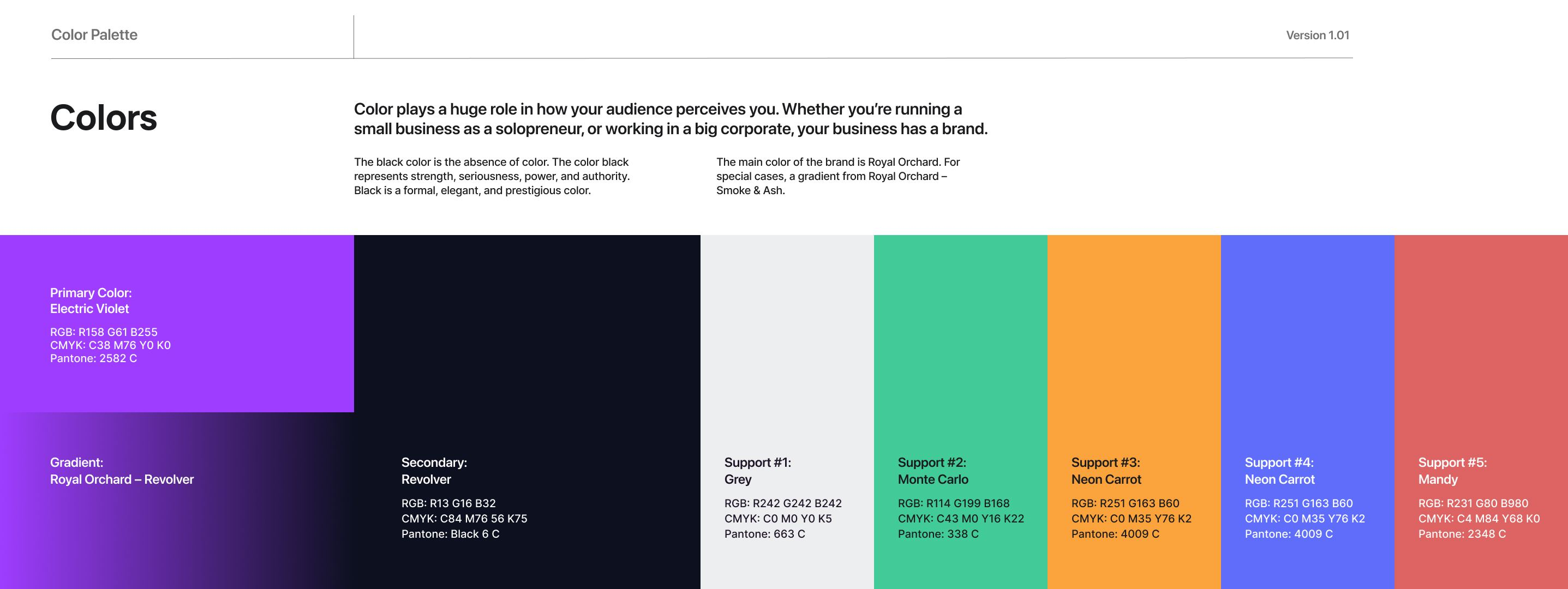Select the Revolver secondary color block

[527, 412]
